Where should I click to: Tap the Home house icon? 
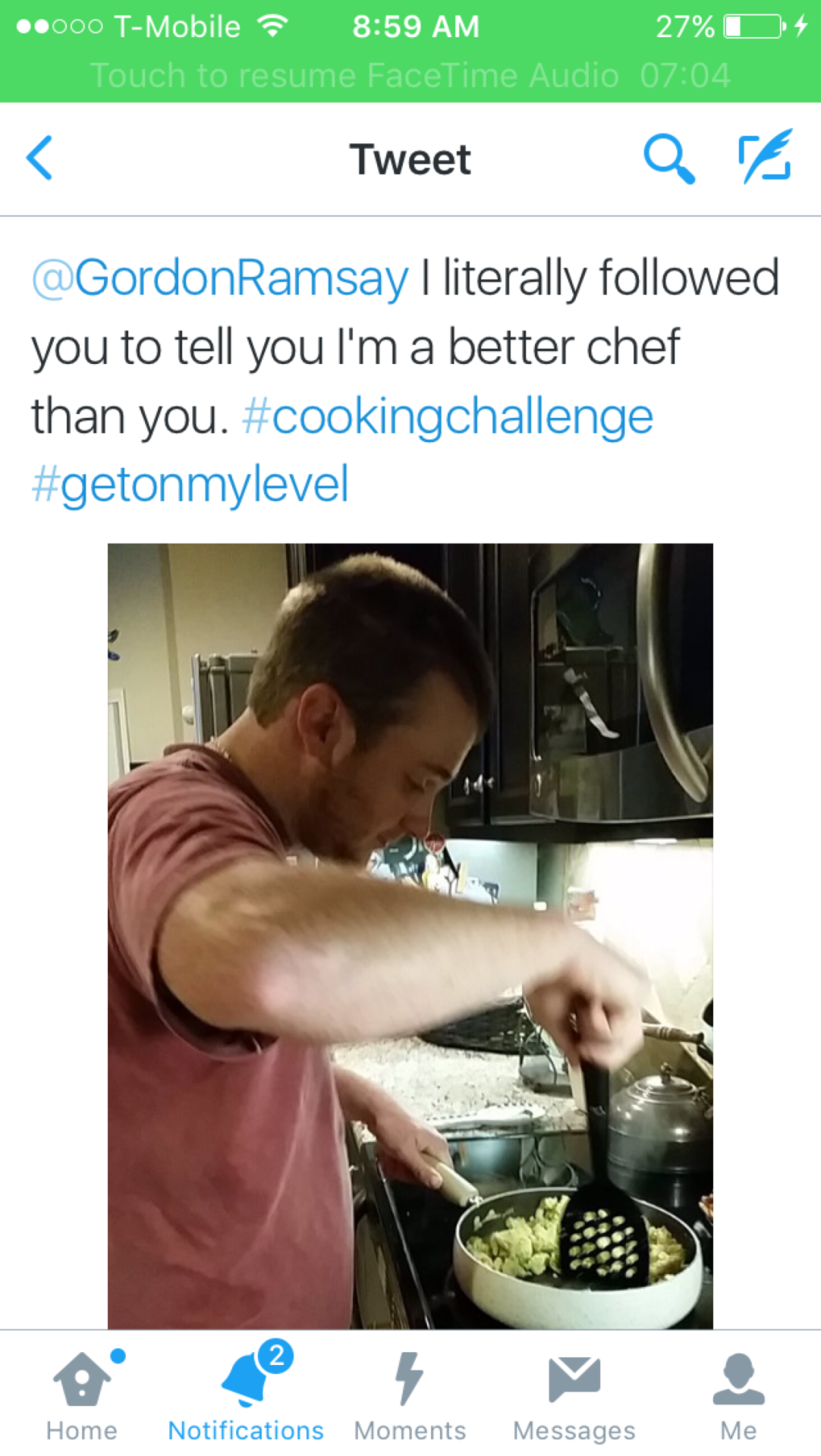[82, 1379]
